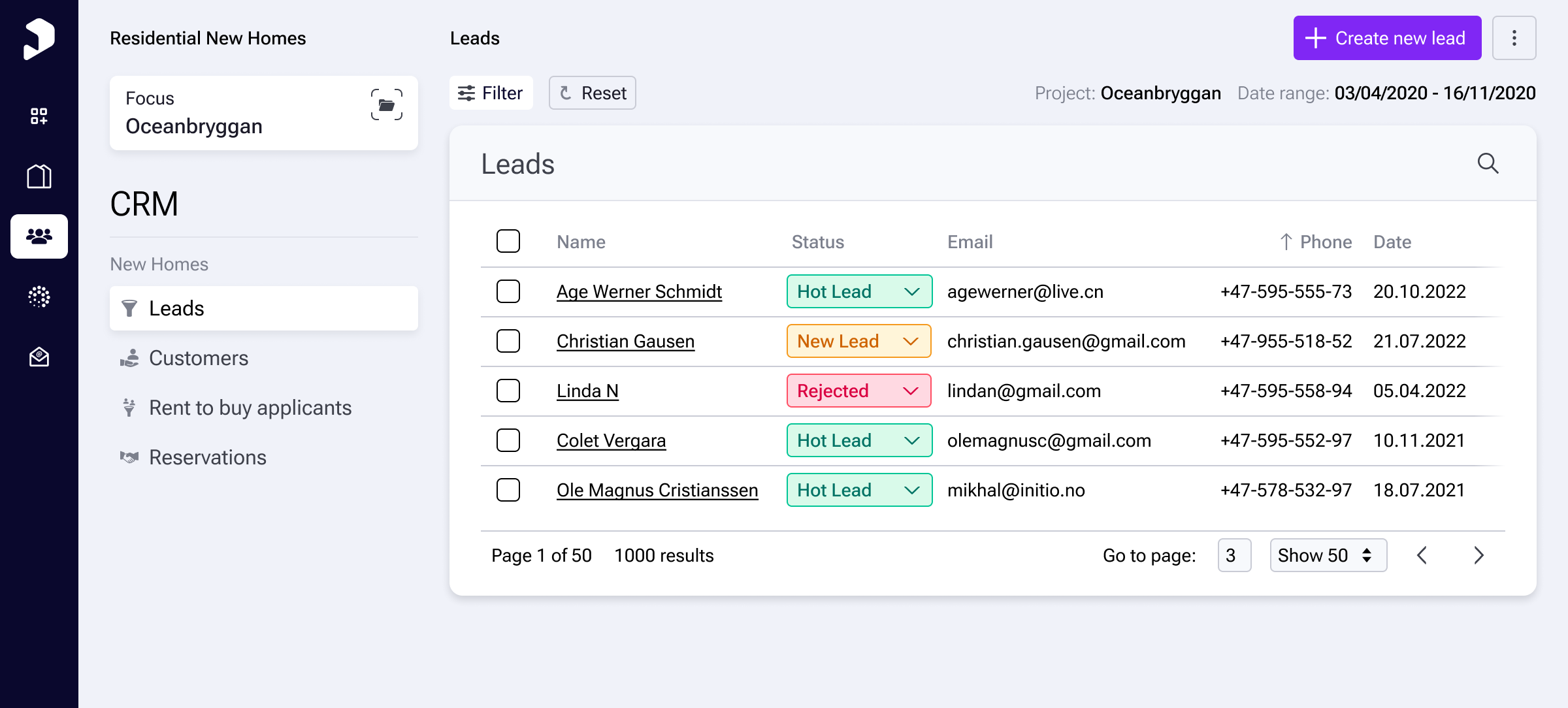Navigate to Reservations menu item
The width and height of the screenshot is (1568, 708).
click(x=207, y=457)
